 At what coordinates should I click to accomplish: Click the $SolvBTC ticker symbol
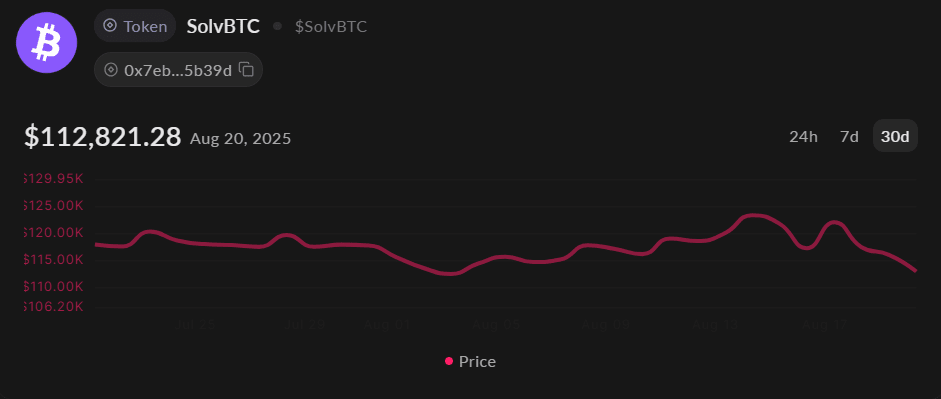click(331, 26)
